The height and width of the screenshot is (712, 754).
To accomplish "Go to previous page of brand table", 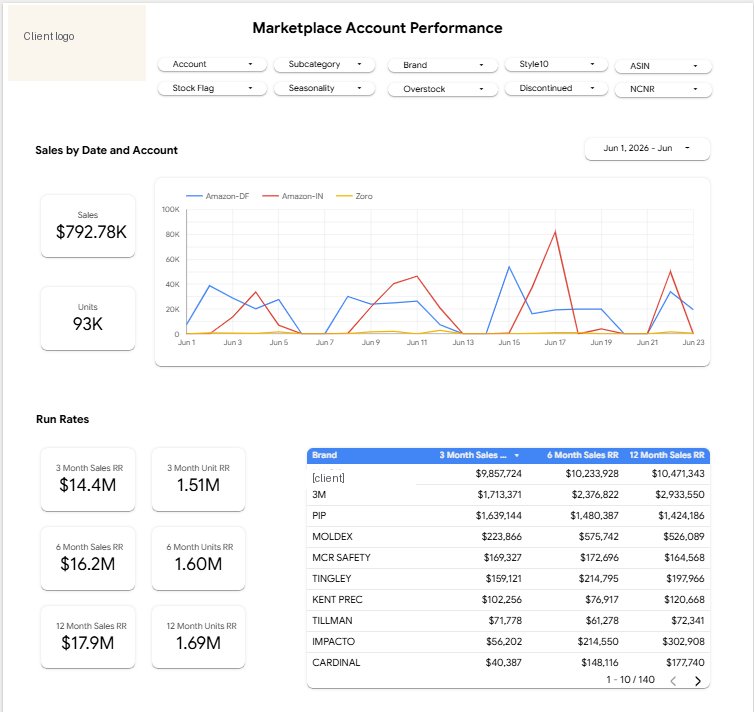I will (x=673, y=680).
